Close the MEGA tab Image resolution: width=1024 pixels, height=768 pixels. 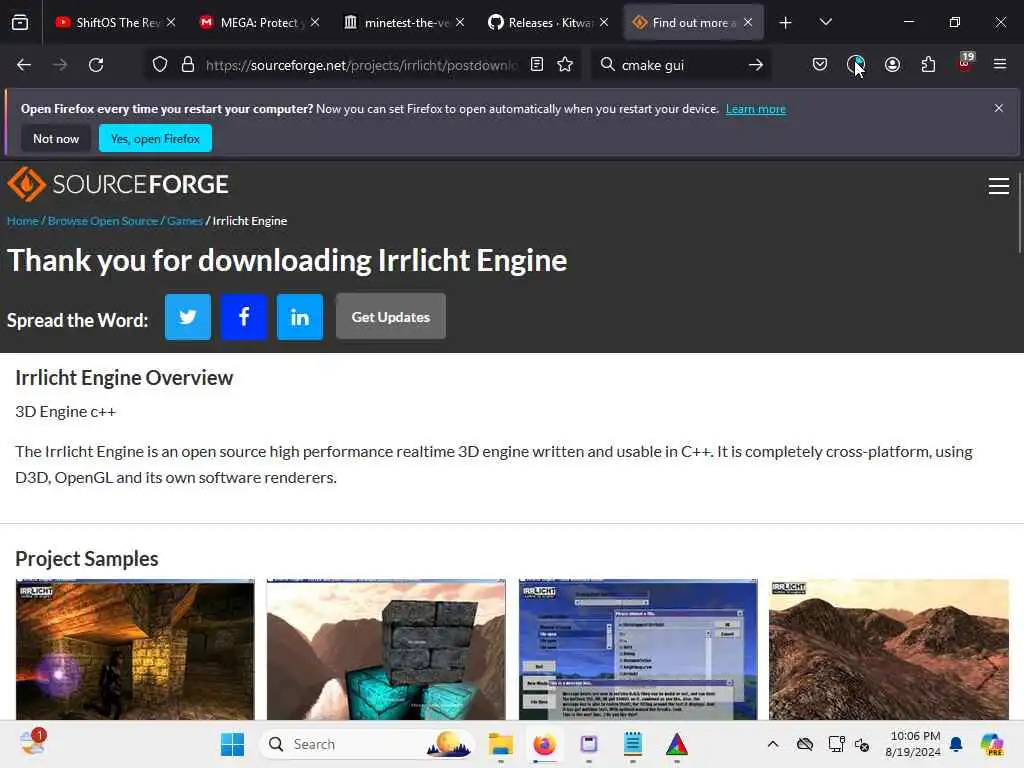tap(315, 22)
